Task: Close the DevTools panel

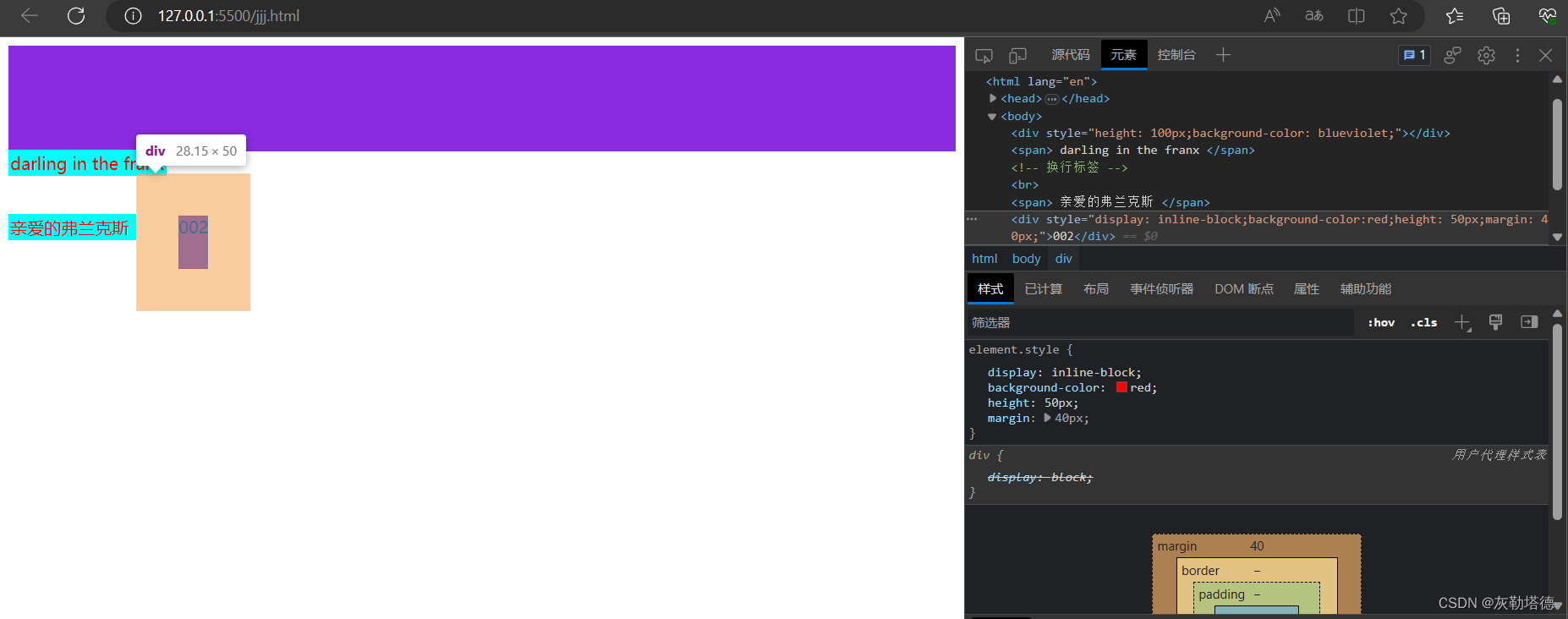Action: coord(1545,55)
